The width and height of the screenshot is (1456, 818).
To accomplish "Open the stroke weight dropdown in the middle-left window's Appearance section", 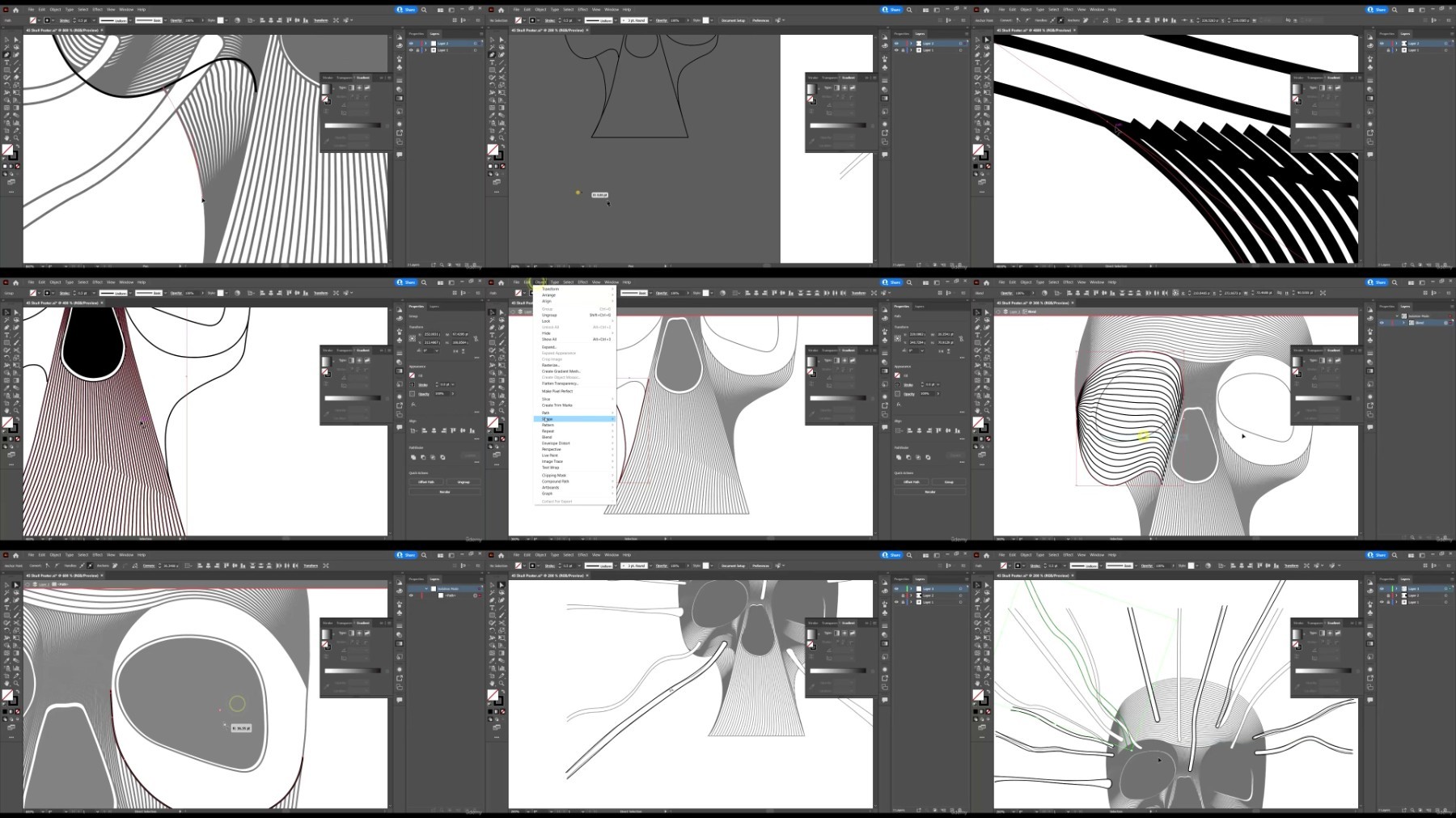I will pos(452,385).
